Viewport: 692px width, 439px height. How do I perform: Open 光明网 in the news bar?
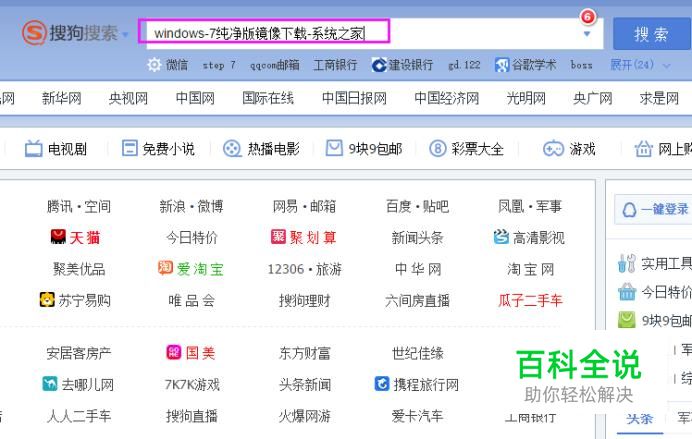click(526, 98)
